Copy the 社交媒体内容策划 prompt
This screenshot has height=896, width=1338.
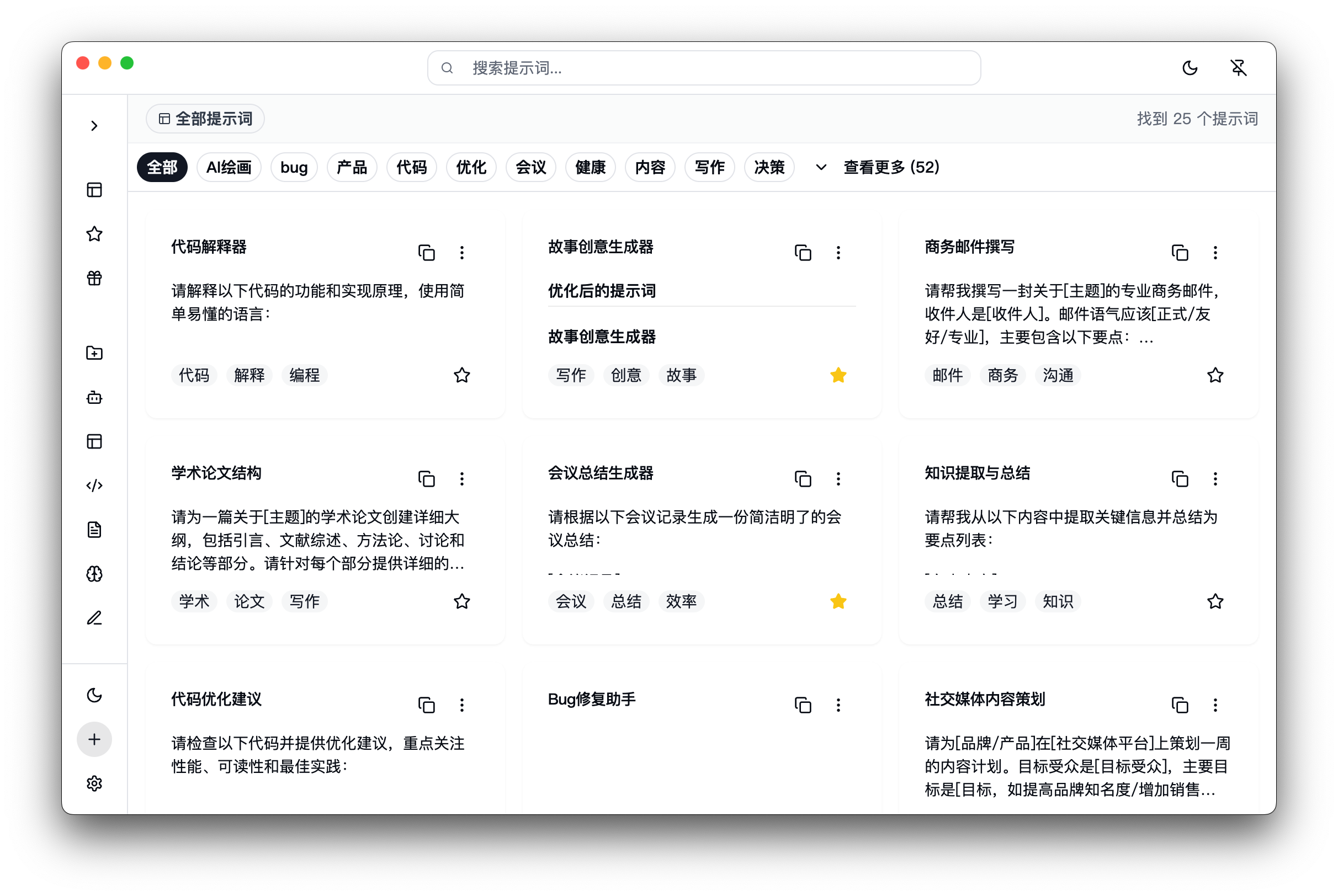1180,705
